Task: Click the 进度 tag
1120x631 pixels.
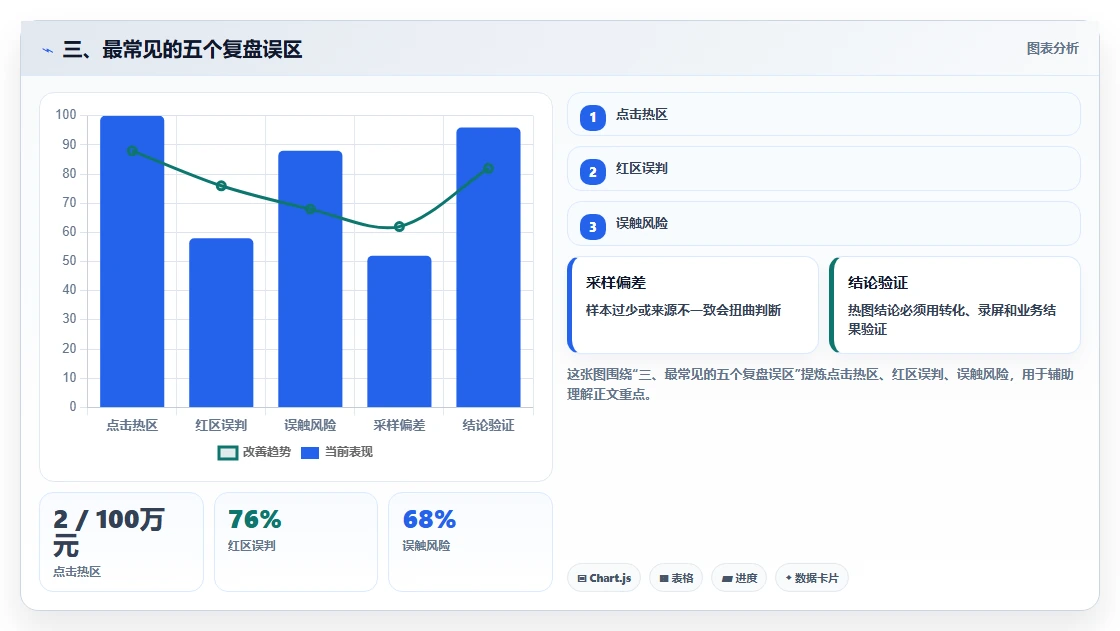Action: tap(739, 577)
